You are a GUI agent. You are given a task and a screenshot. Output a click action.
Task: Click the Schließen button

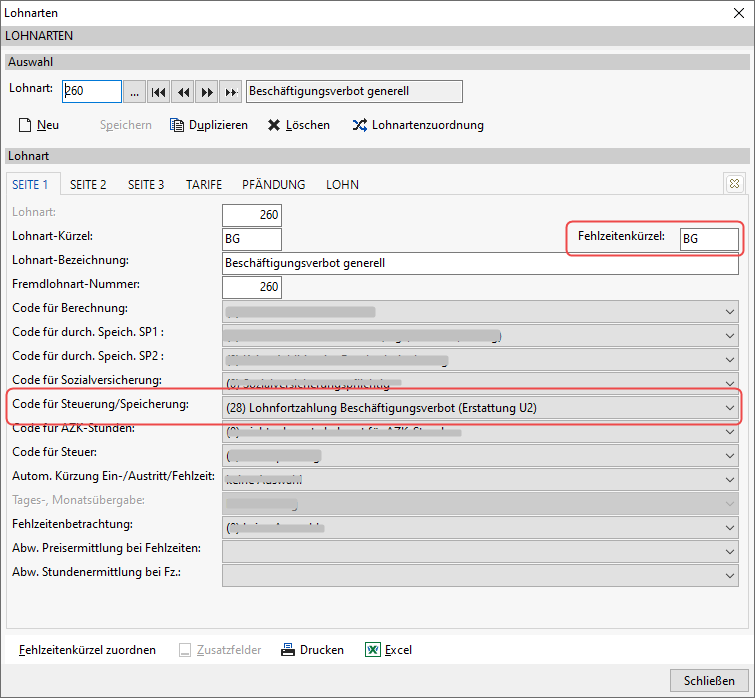pos(709,681)
